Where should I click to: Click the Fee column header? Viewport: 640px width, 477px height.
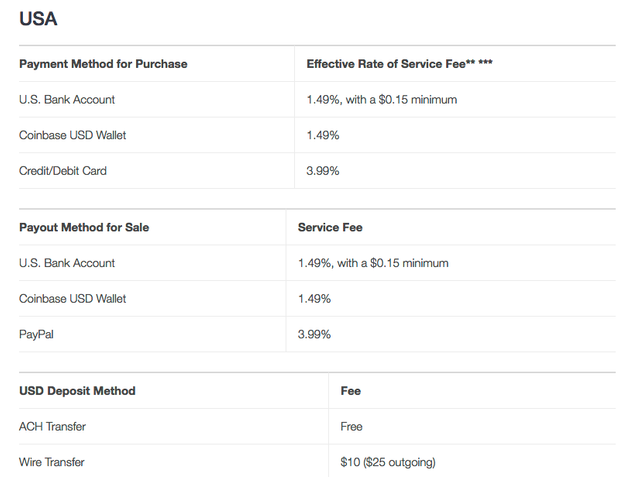pos(351,391)
